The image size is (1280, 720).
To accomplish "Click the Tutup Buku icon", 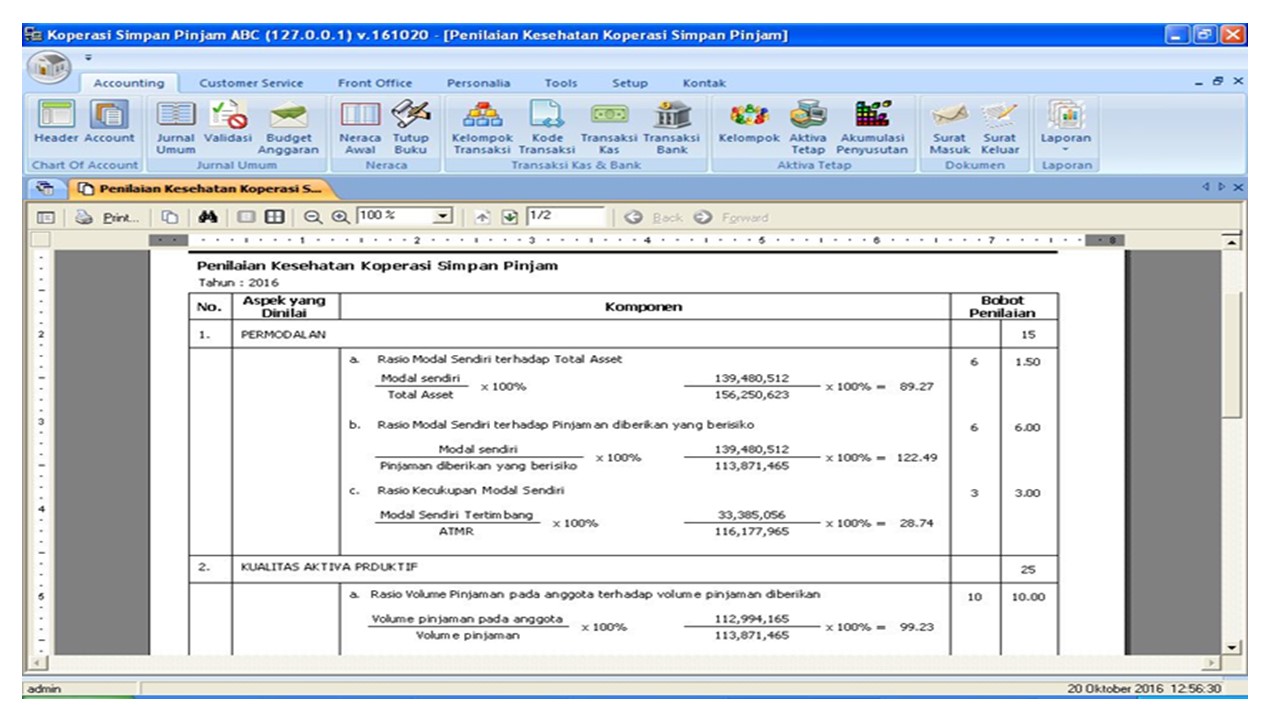I will [x=409, y=126].
